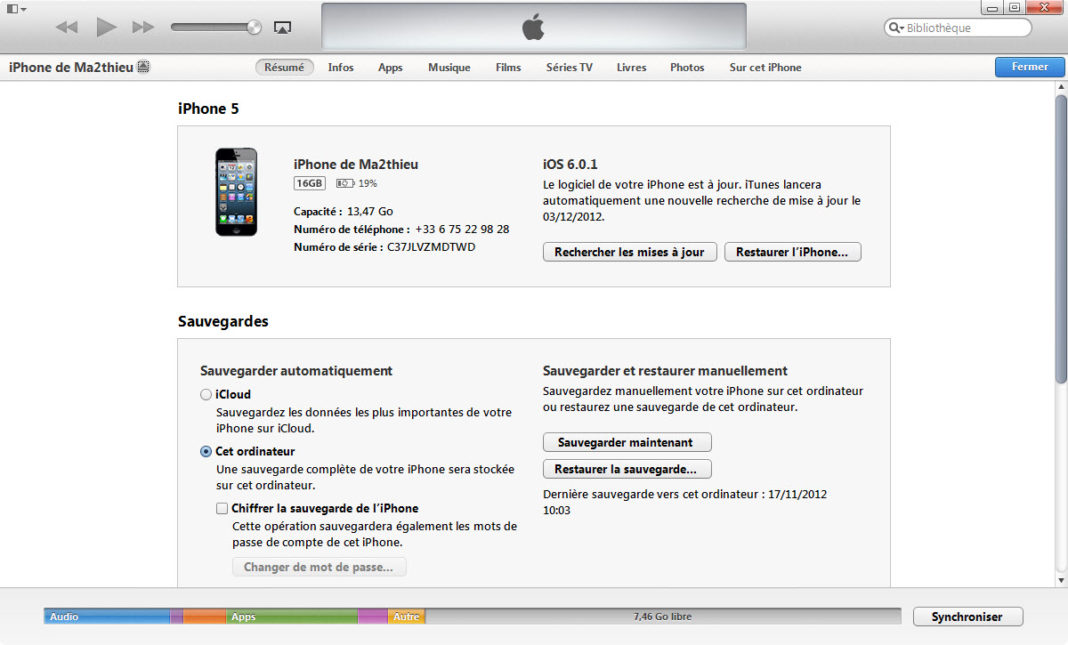Switch to the Infos tab
The height and width of the screenshot is (645, 1068).
point(341,67)
